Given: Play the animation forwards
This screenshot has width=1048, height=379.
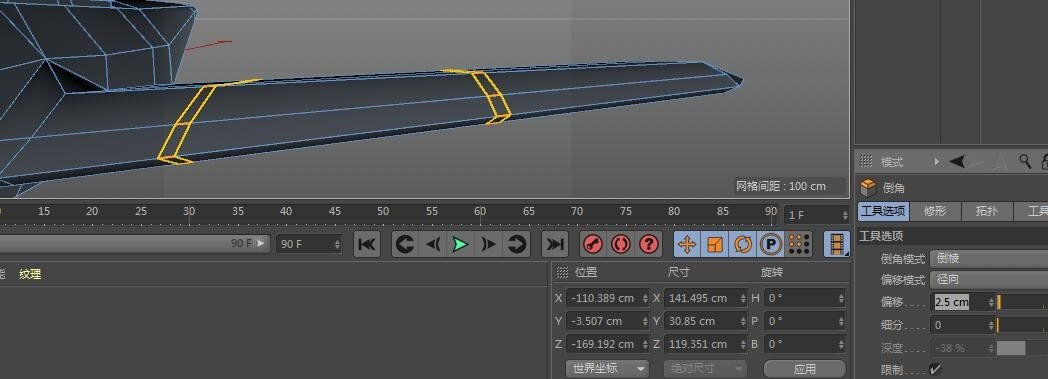Looking at the screenshot, I should click(x=460, y=244).
